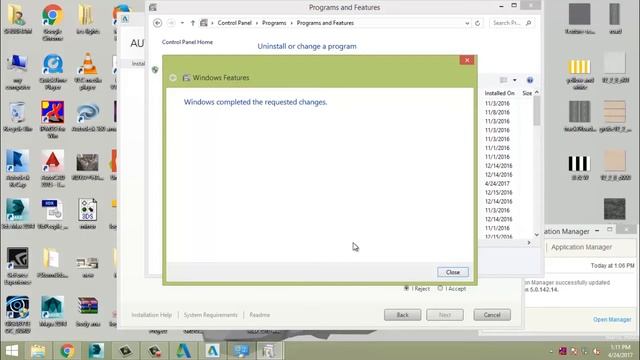Open the Autodesk installer taskbar icon

coord(212,351)
